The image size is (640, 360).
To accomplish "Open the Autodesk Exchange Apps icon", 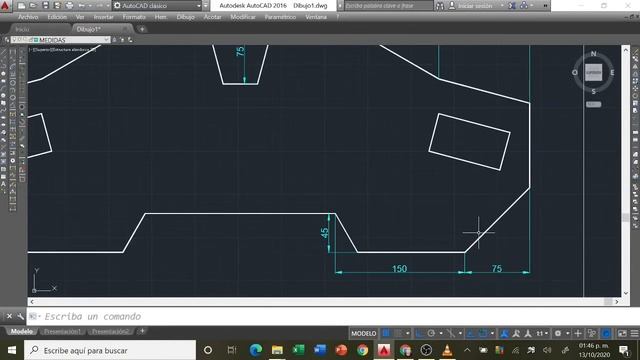I will (x=512, y=6).
